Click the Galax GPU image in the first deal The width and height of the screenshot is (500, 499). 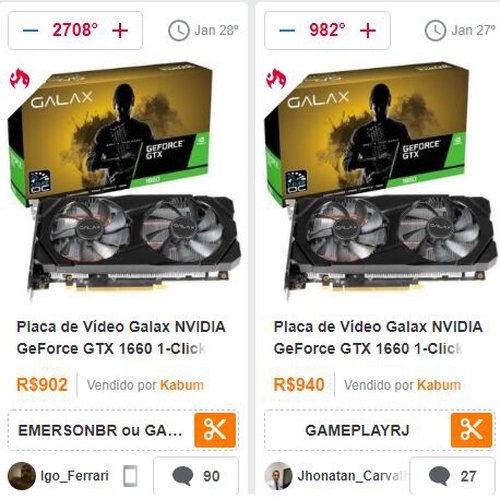click(124, 182)
